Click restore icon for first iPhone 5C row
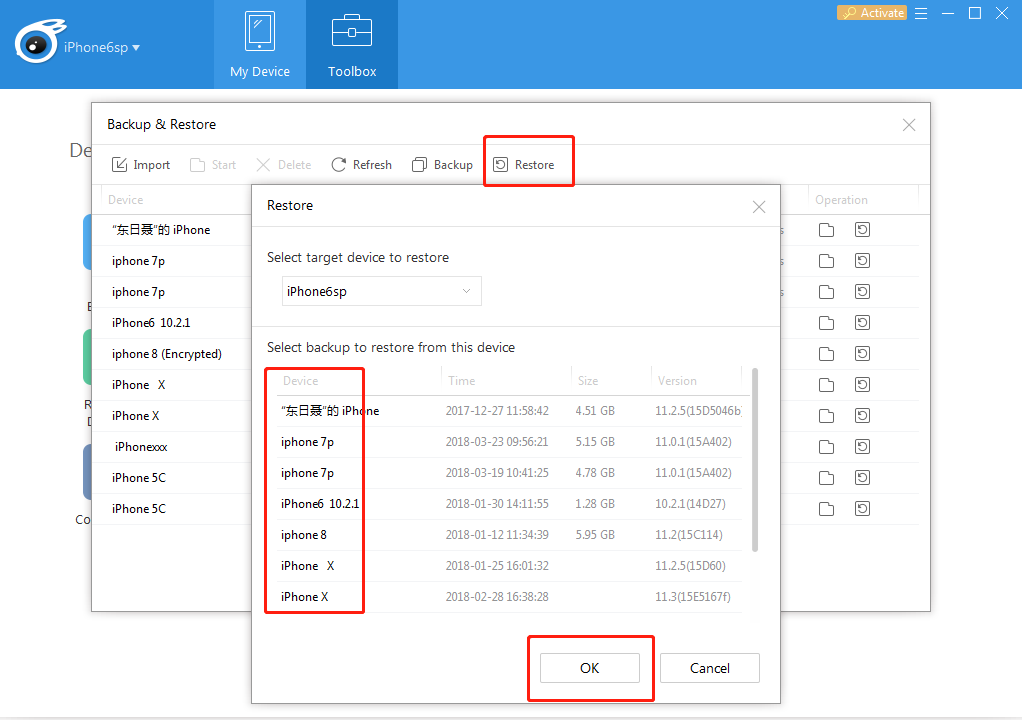The height and width of the screenshot is (720, 1022). 862,478
